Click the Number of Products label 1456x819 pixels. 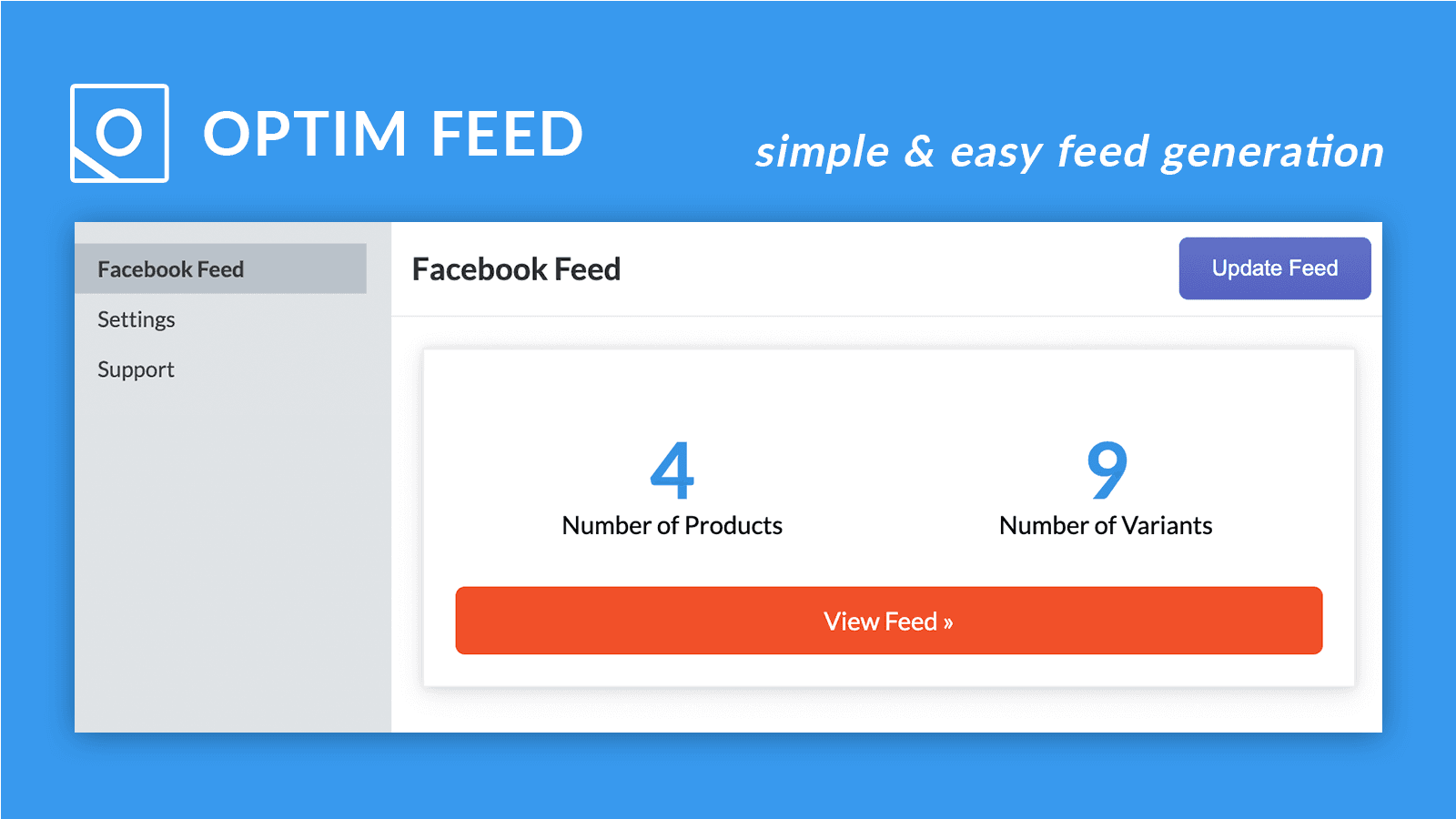click(672, 525)
